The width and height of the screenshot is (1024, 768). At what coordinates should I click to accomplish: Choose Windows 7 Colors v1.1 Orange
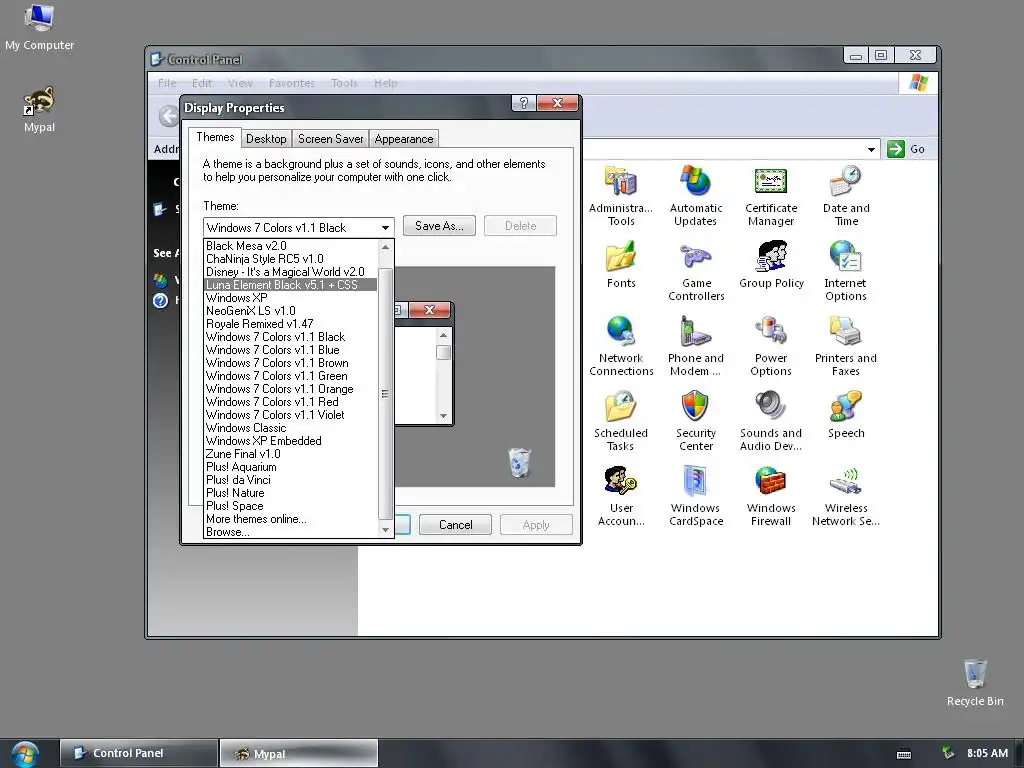point(291,389)
